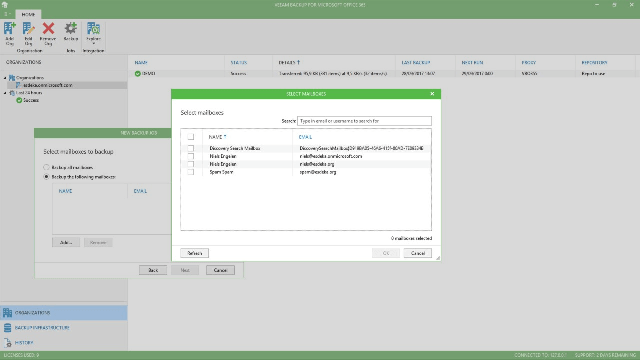This screenshot has width=640, height=360.
Task: Click Back in New Backup Job wizard
Action: coord(153,270)
